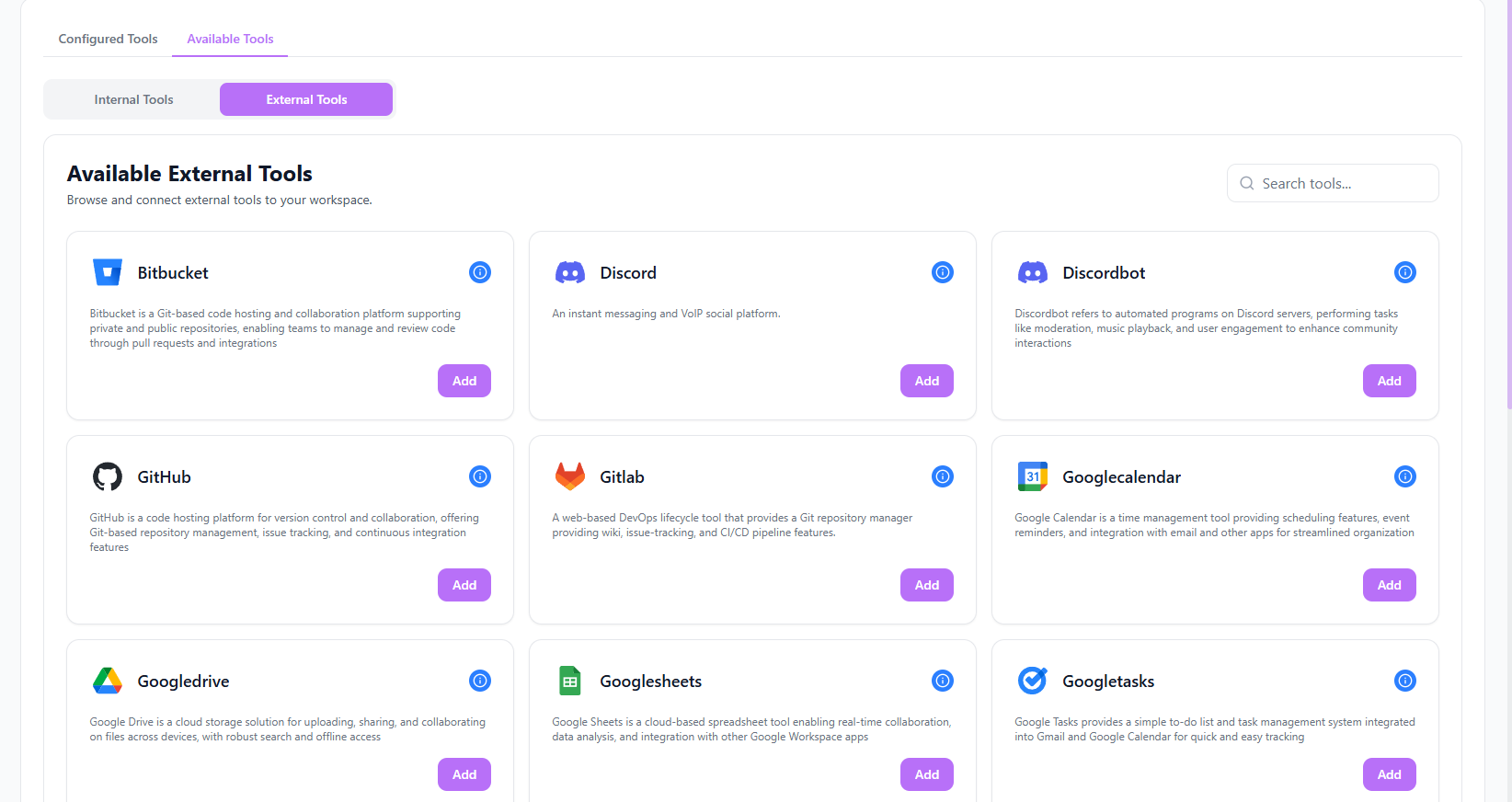Click the Googledrive triangle logo
Screen dimensions: 1512x802
tap(108, 681)
